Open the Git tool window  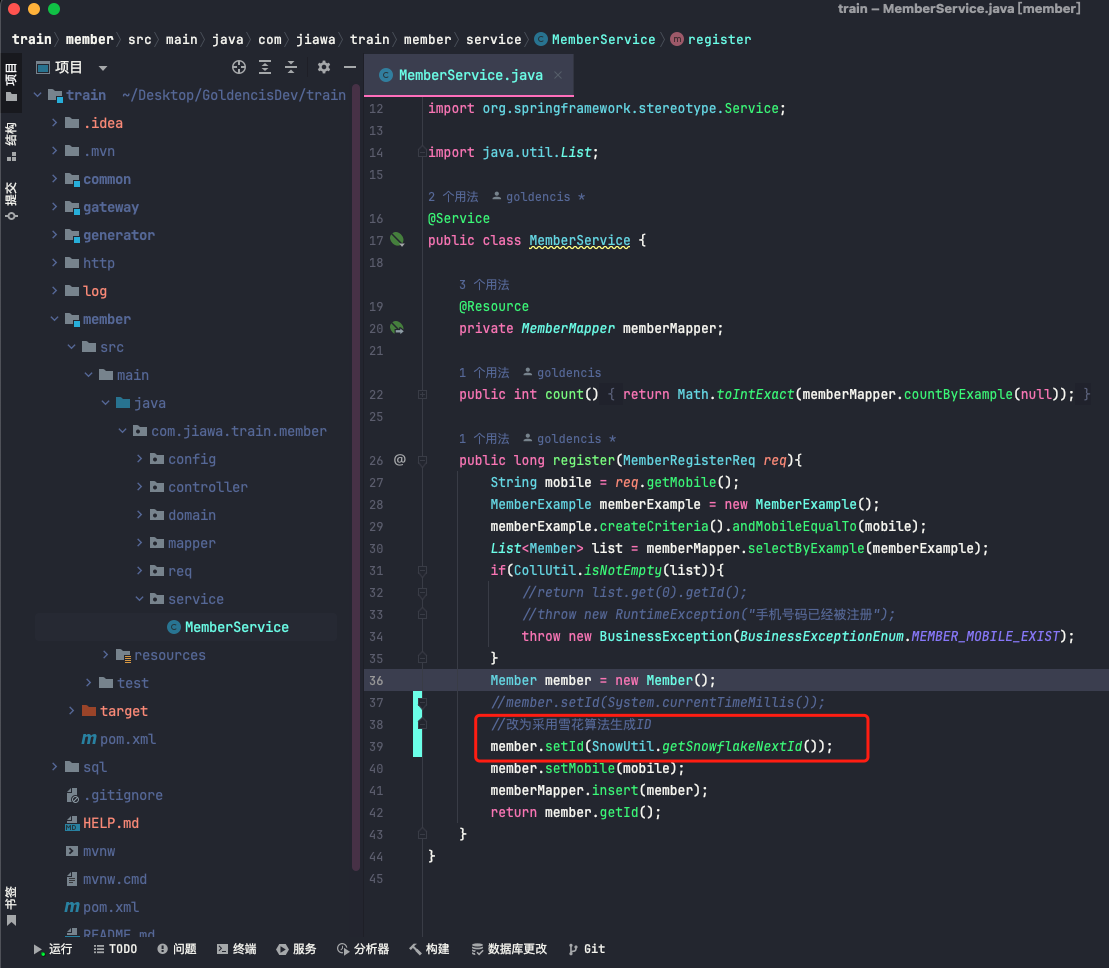click(586, 949)
